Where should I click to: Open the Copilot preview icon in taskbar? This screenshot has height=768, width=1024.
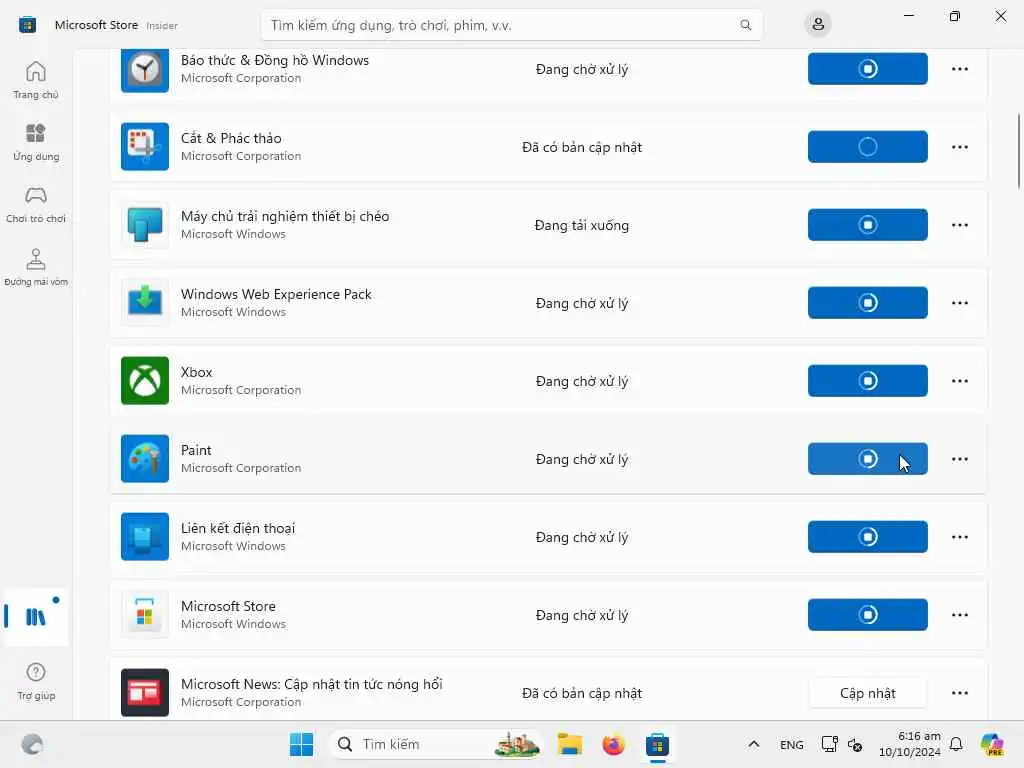(992, 744)
